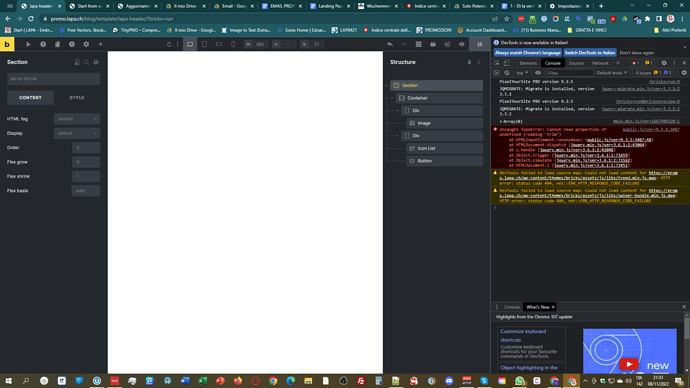Open revisions history clock icon
Image resolution: width=690 pixels, height=388 pixels.
(x=72, y=44)
